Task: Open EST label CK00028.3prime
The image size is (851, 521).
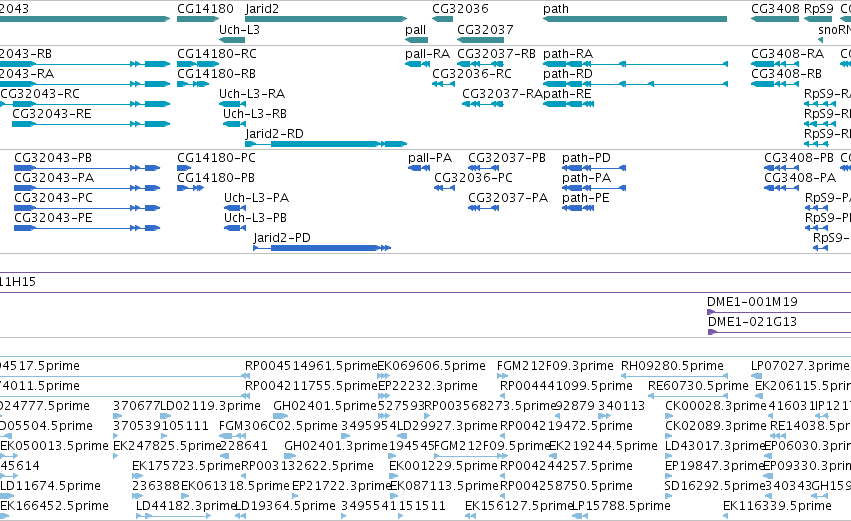Action: coord(716,406)
